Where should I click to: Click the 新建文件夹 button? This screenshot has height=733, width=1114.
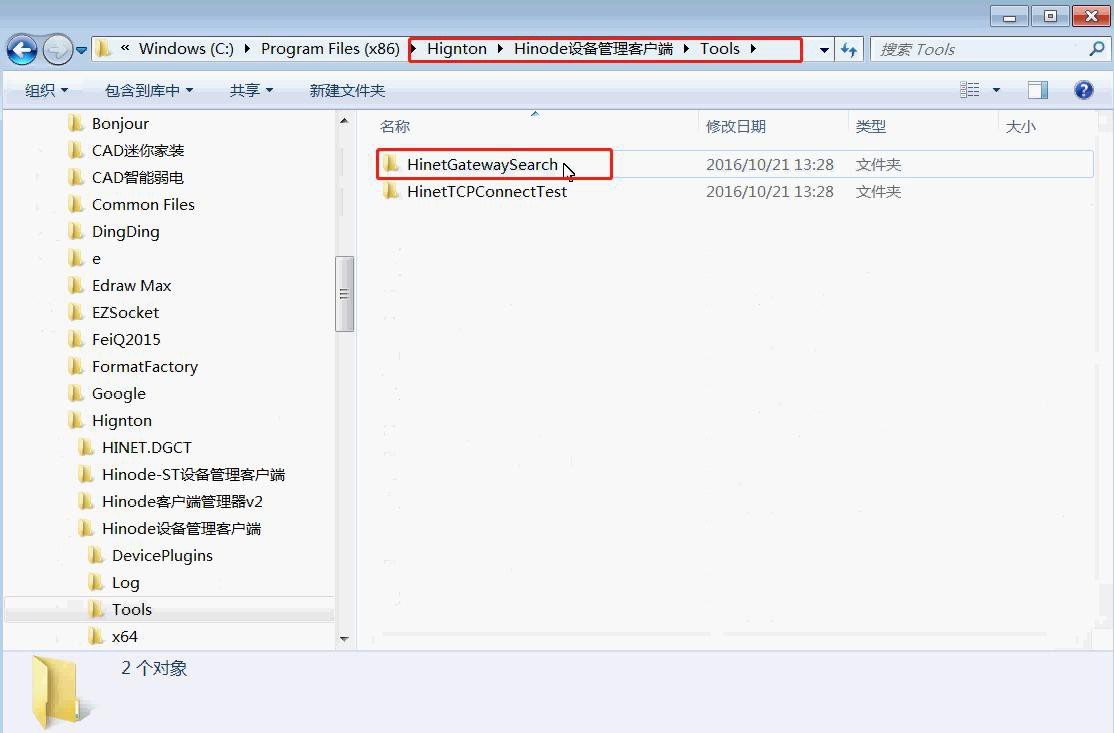pos(347,91)
